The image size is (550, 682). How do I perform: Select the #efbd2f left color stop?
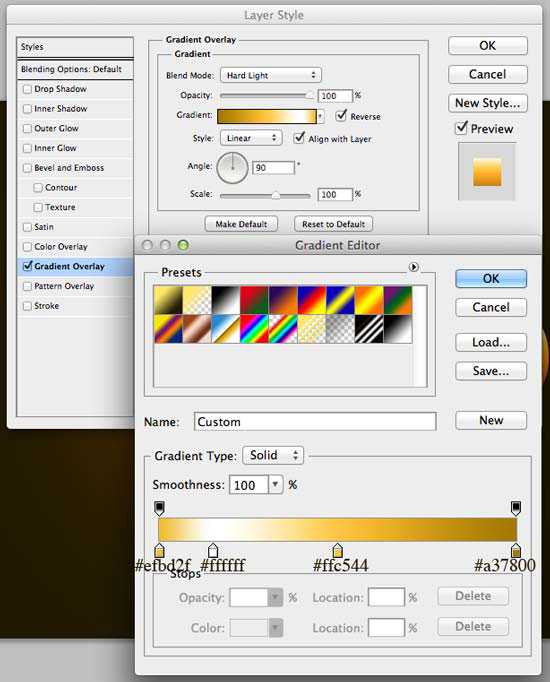(x=160, y=550)
